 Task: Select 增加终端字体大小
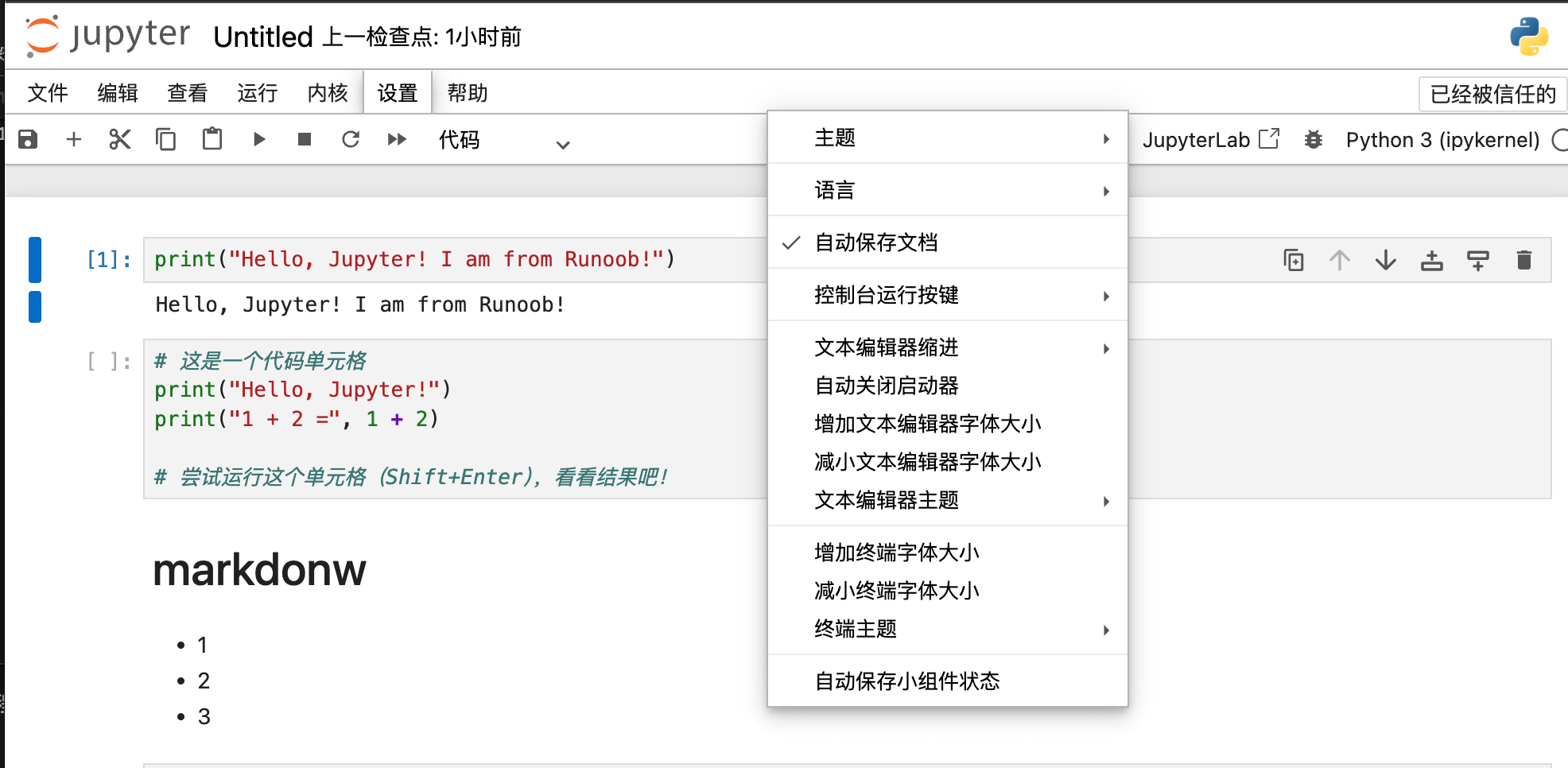pos(948,553)
